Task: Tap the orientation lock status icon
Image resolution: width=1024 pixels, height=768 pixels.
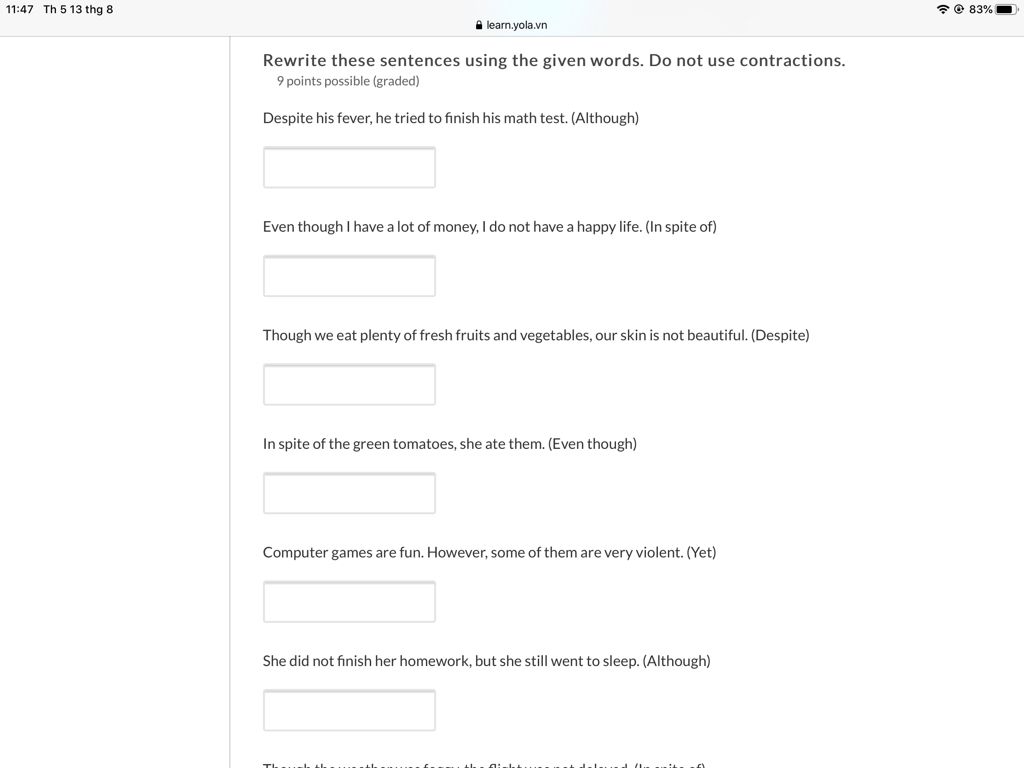Action: click(x=958, y=9)
